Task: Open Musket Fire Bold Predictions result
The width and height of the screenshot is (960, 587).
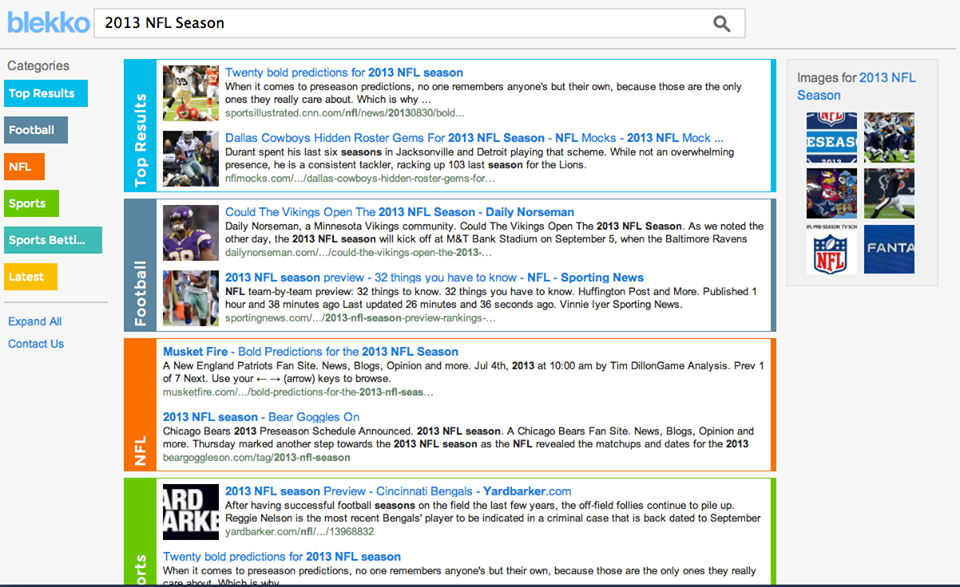Action: (310, 351)
